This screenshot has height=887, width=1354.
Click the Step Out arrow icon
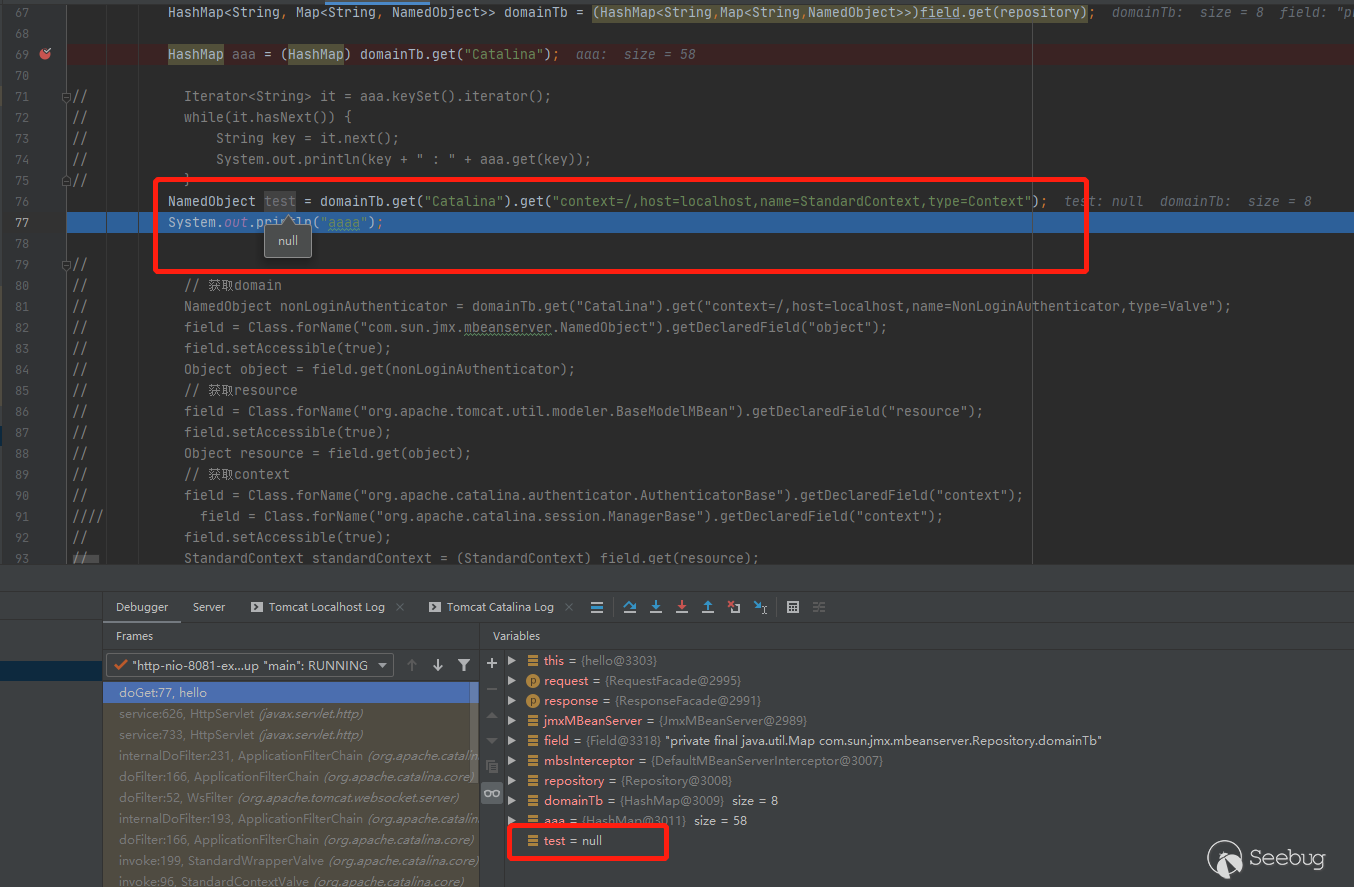coord(708,607)
